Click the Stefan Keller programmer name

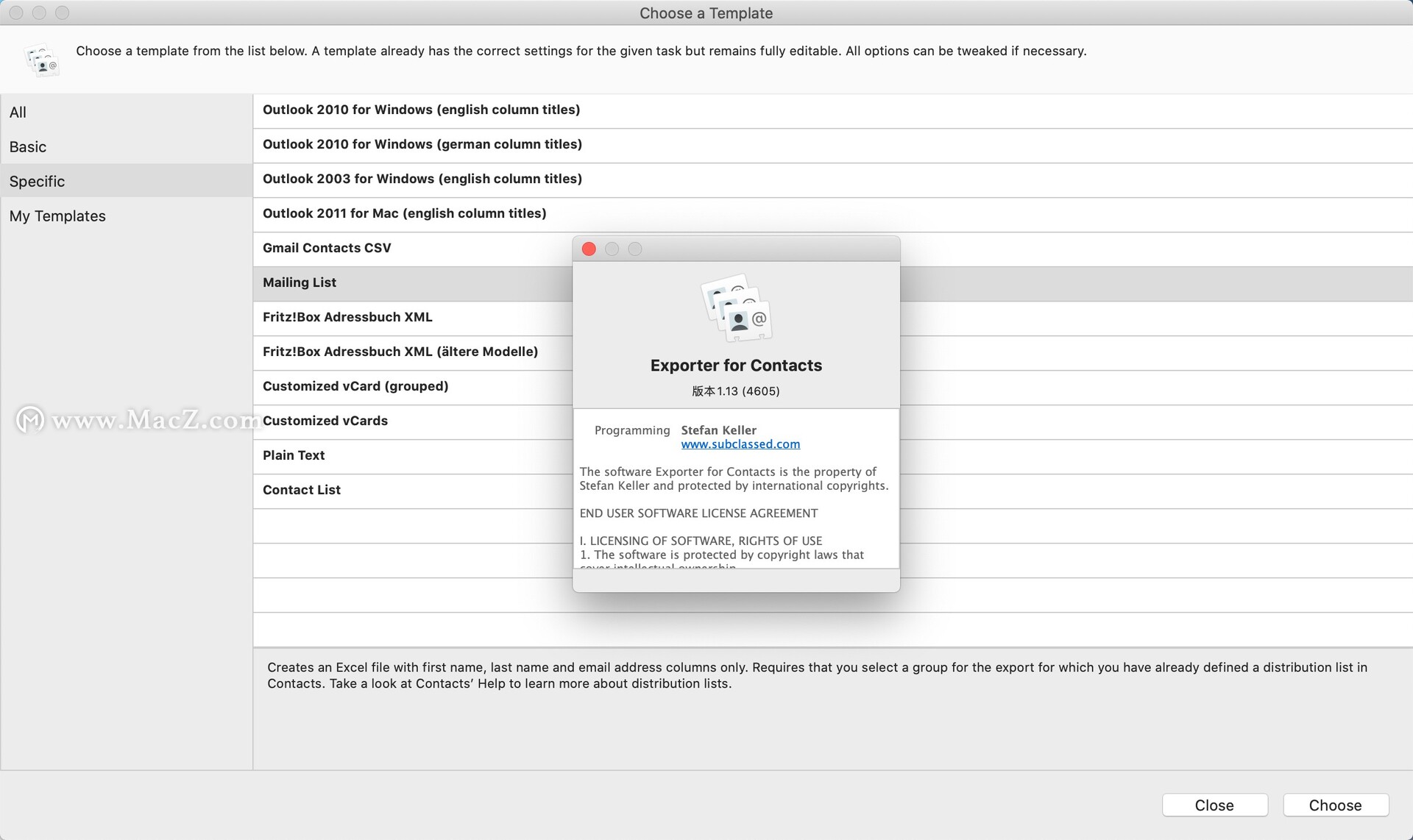click(718, 430)
